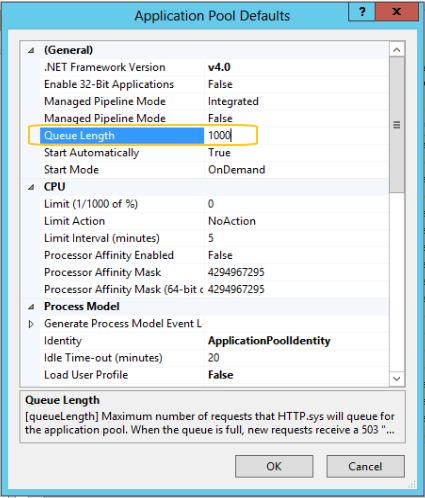425x498 pixels.
Task: Select the .NET Framework Version row
Action: point(214,67)
